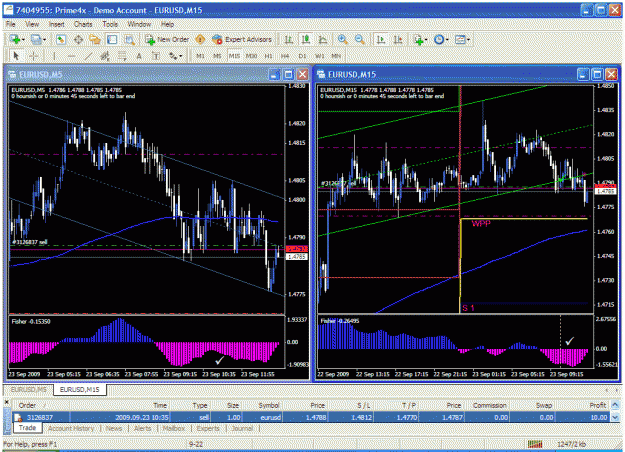Click the Zoom In magnifier icon

[x=342, y=39]
